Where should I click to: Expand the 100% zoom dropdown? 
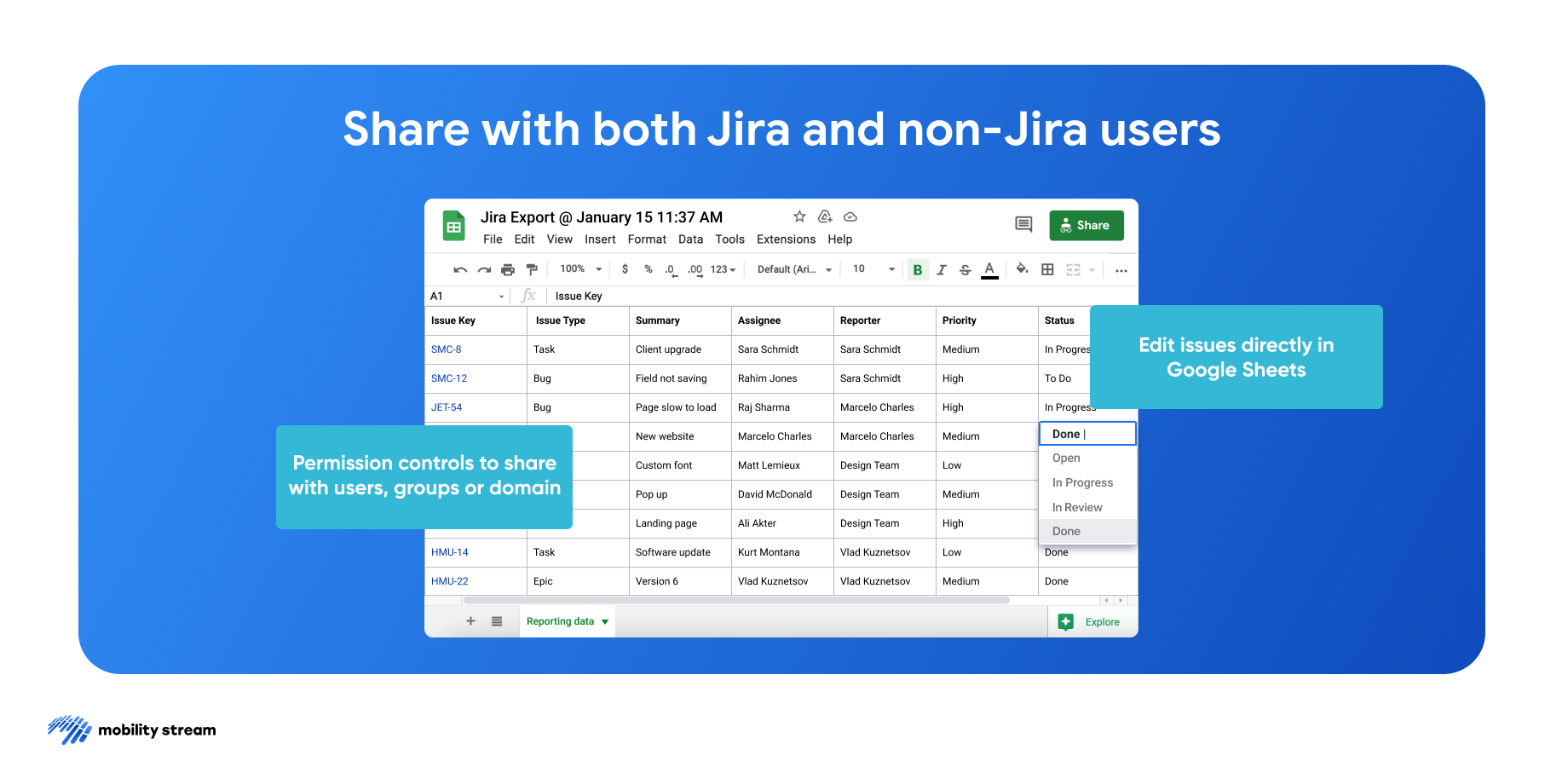coord(581,269)
